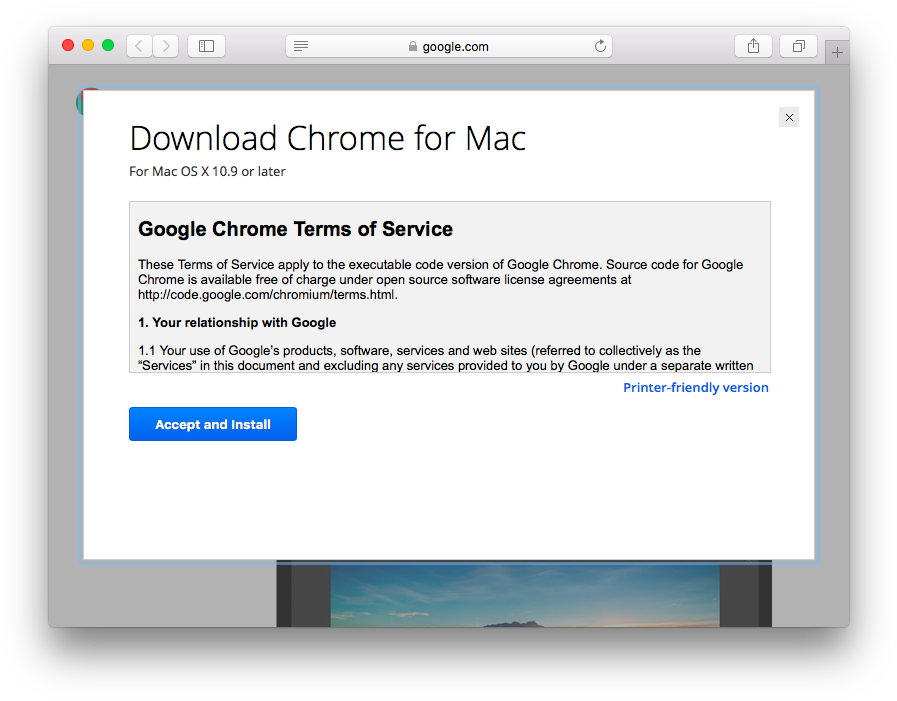Image resolution: width=897 pixels, height=701 pixels.
Task: Show all open tabs overview
Action: click(x=797, y=45)
